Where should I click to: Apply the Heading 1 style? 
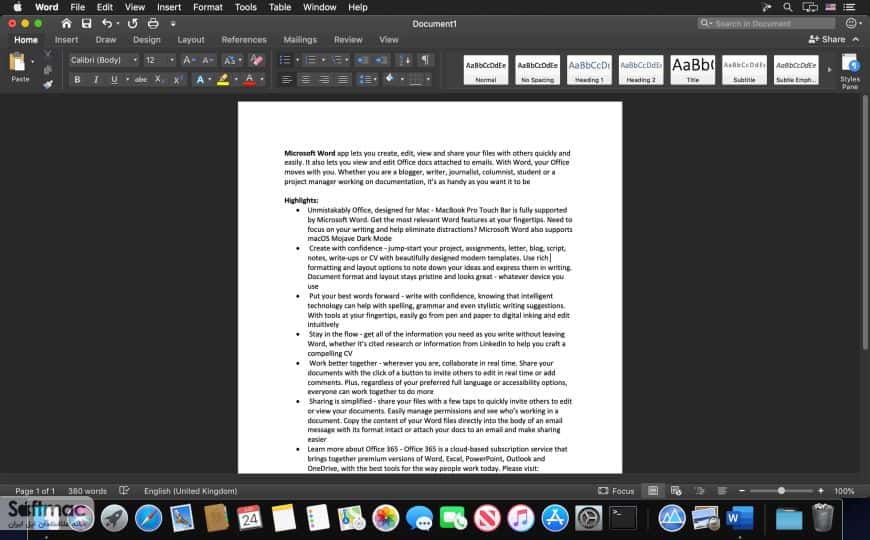(589, 70)
